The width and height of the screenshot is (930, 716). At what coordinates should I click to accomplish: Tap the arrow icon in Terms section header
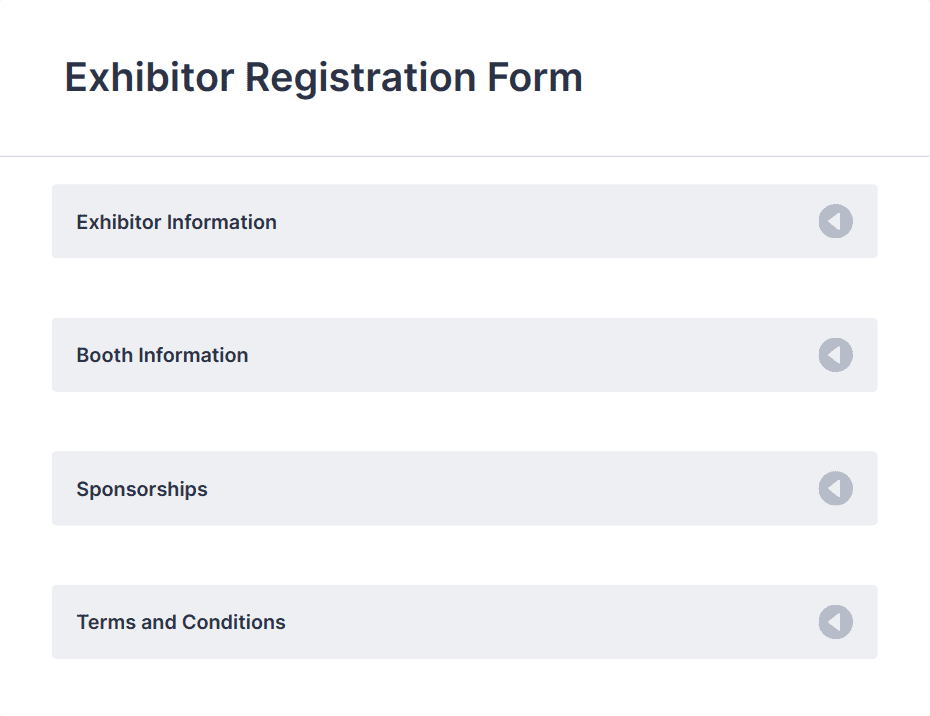836,622
